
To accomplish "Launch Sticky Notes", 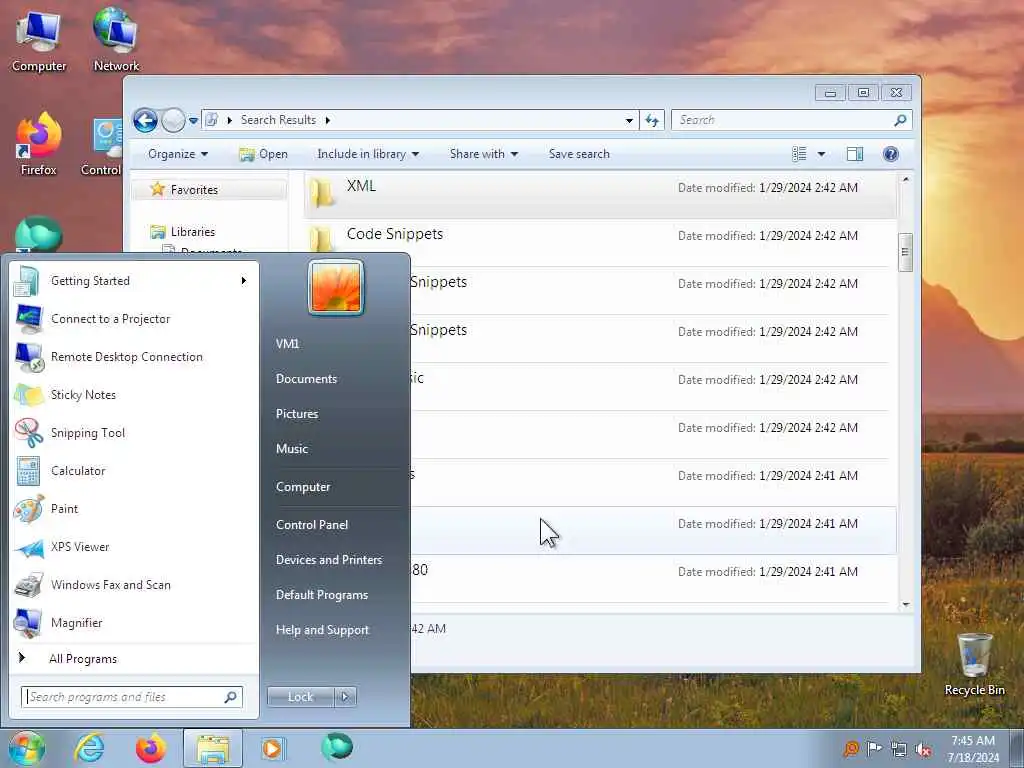I will [x=134, y=394].
